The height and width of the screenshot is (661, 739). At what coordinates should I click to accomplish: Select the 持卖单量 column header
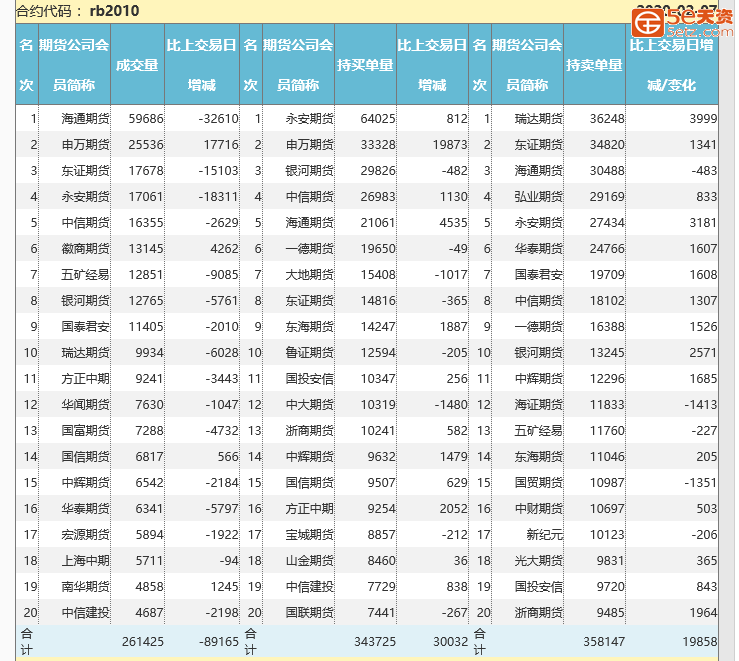tap(594, 65)
